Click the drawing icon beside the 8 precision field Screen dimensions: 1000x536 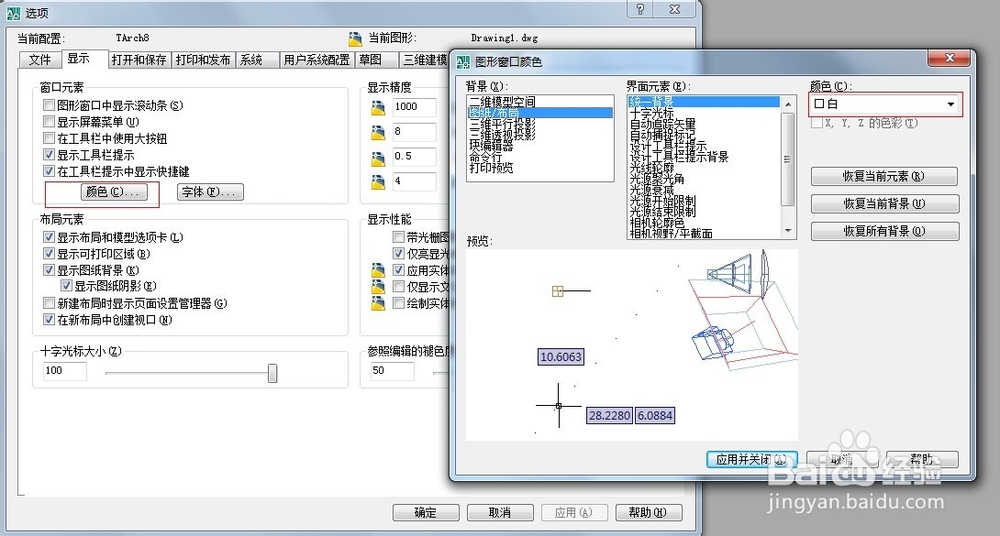click(378, 133)
